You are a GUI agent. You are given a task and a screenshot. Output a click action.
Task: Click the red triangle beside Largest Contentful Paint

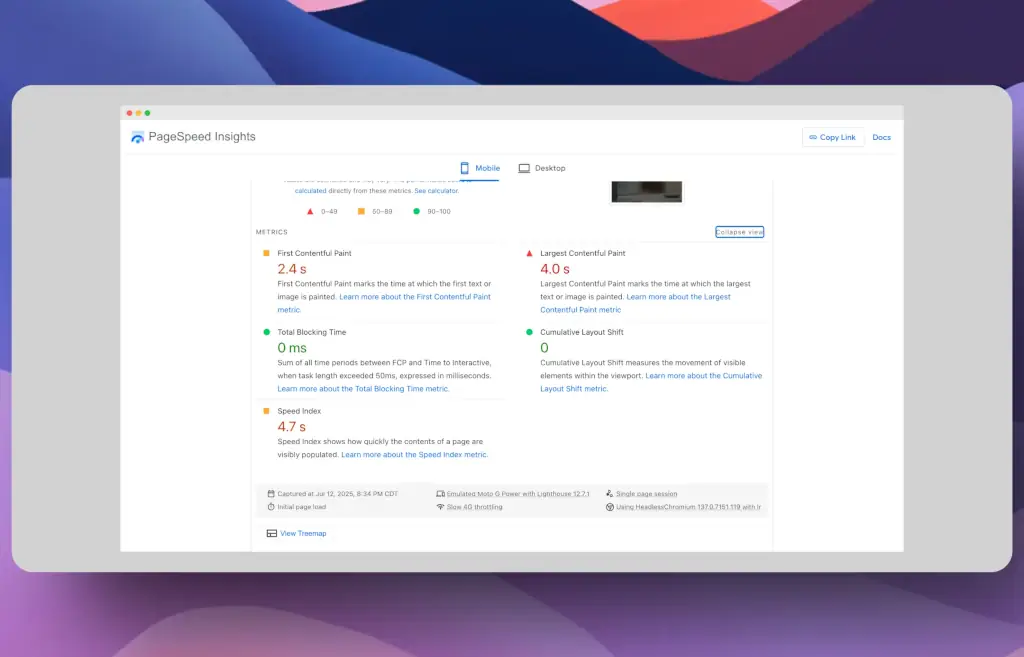[529, 253]
